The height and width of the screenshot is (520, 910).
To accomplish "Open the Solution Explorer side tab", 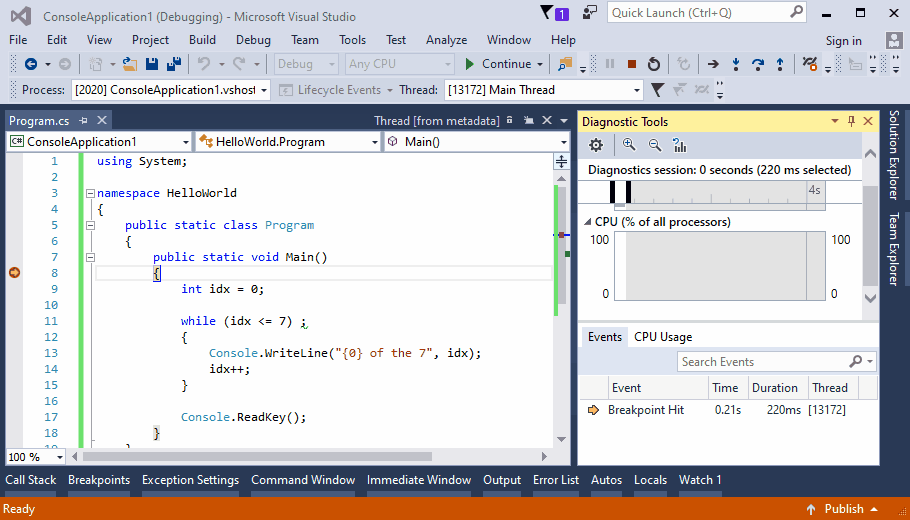I will pos(894,154).
